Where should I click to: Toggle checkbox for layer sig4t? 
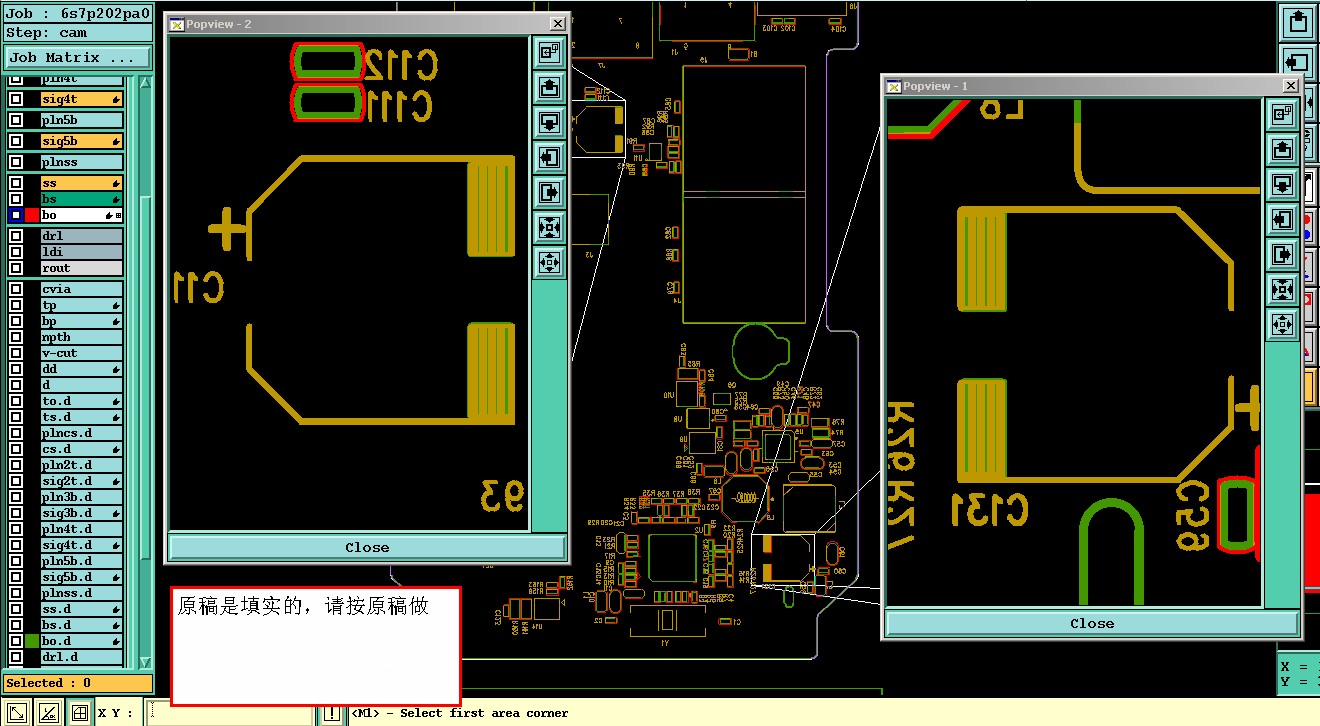(16, 99)
